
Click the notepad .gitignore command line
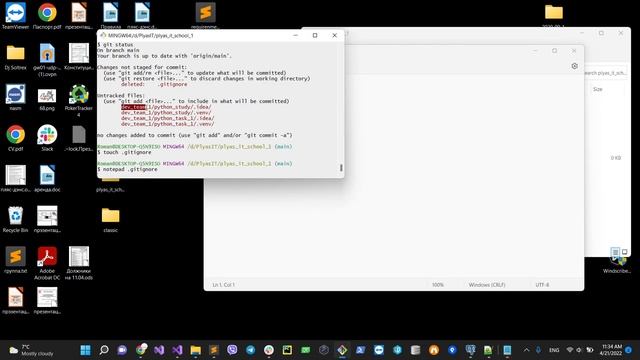coord(127,169)
